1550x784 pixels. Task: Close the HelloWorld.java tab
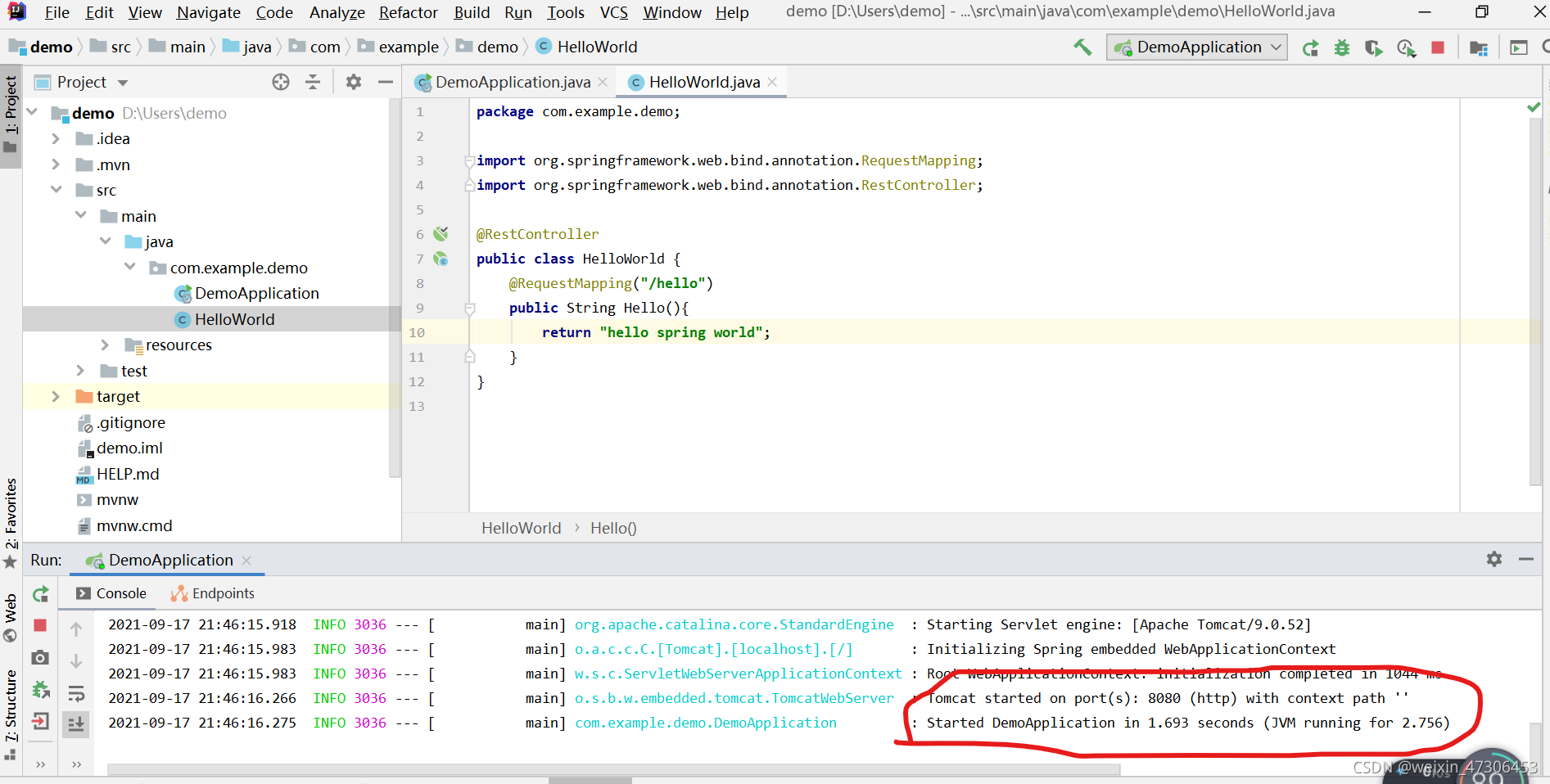click(772, 82)
